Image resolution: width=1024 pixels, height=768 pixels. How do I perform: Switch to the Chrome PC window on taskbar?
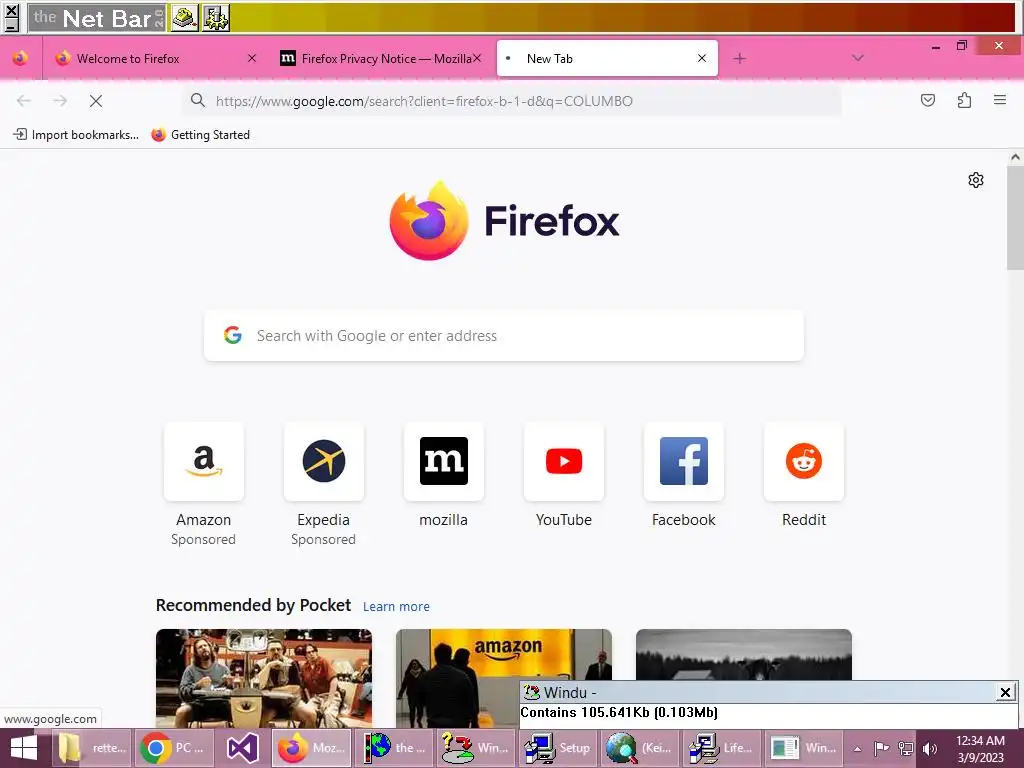point(174,748)
